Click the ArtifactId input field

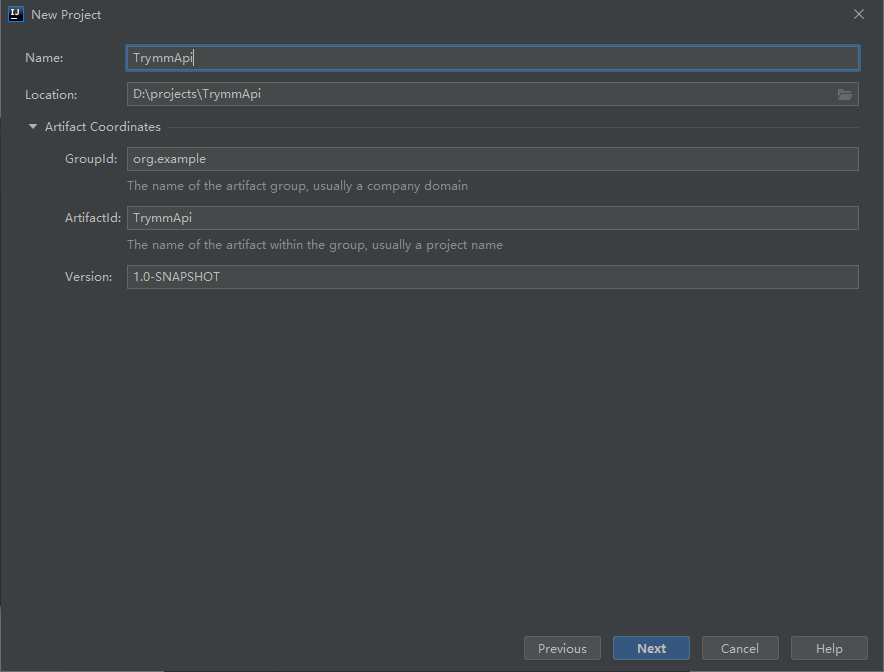click(492, 218)
